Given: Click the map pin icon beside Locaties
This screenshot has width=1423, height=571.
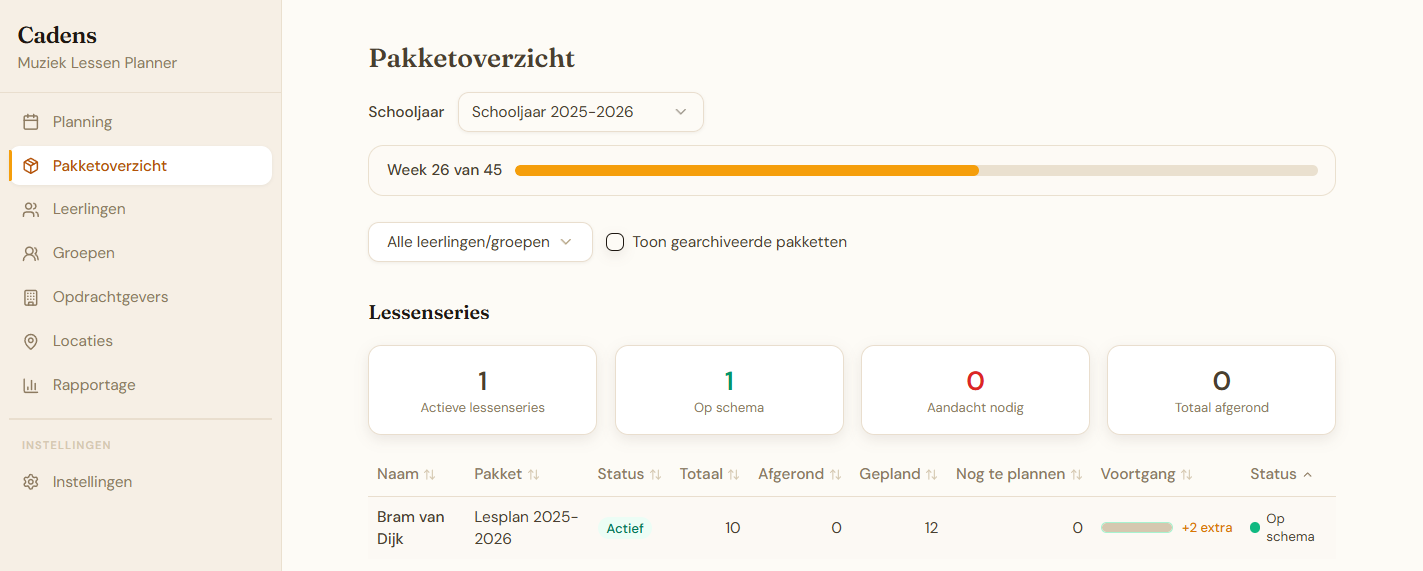Looking at the screenshot, I should [x=31, y=341].
